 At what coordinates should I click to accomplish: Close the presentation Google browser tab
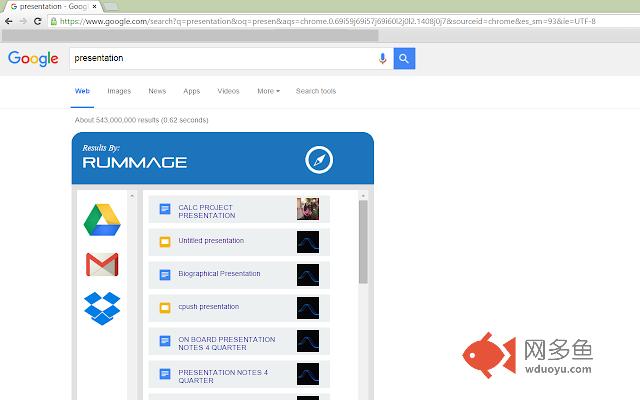(x=94, y=7)
